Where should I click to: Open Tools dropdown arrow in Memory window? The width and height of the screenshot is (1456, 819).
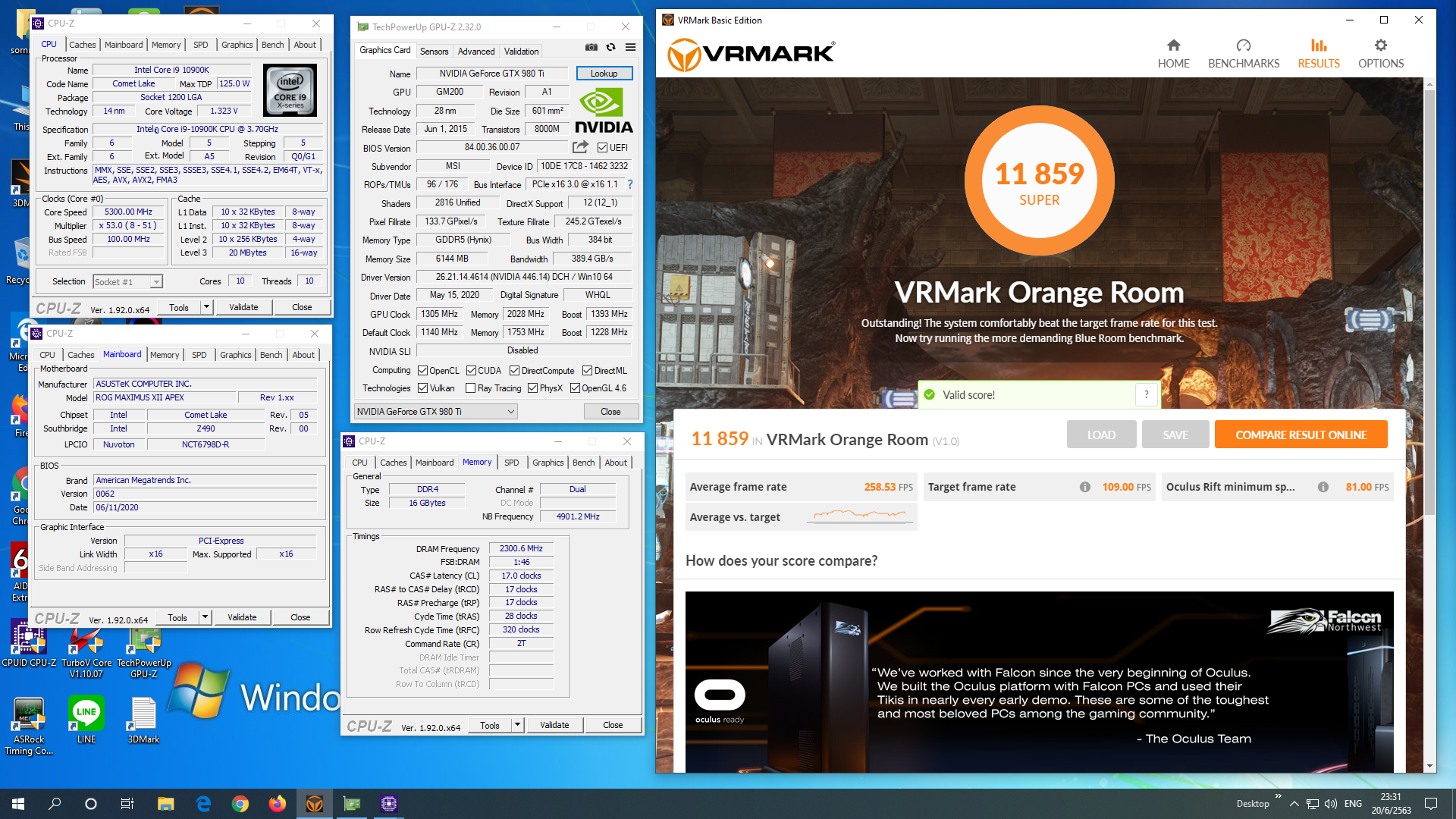[517, 724]
